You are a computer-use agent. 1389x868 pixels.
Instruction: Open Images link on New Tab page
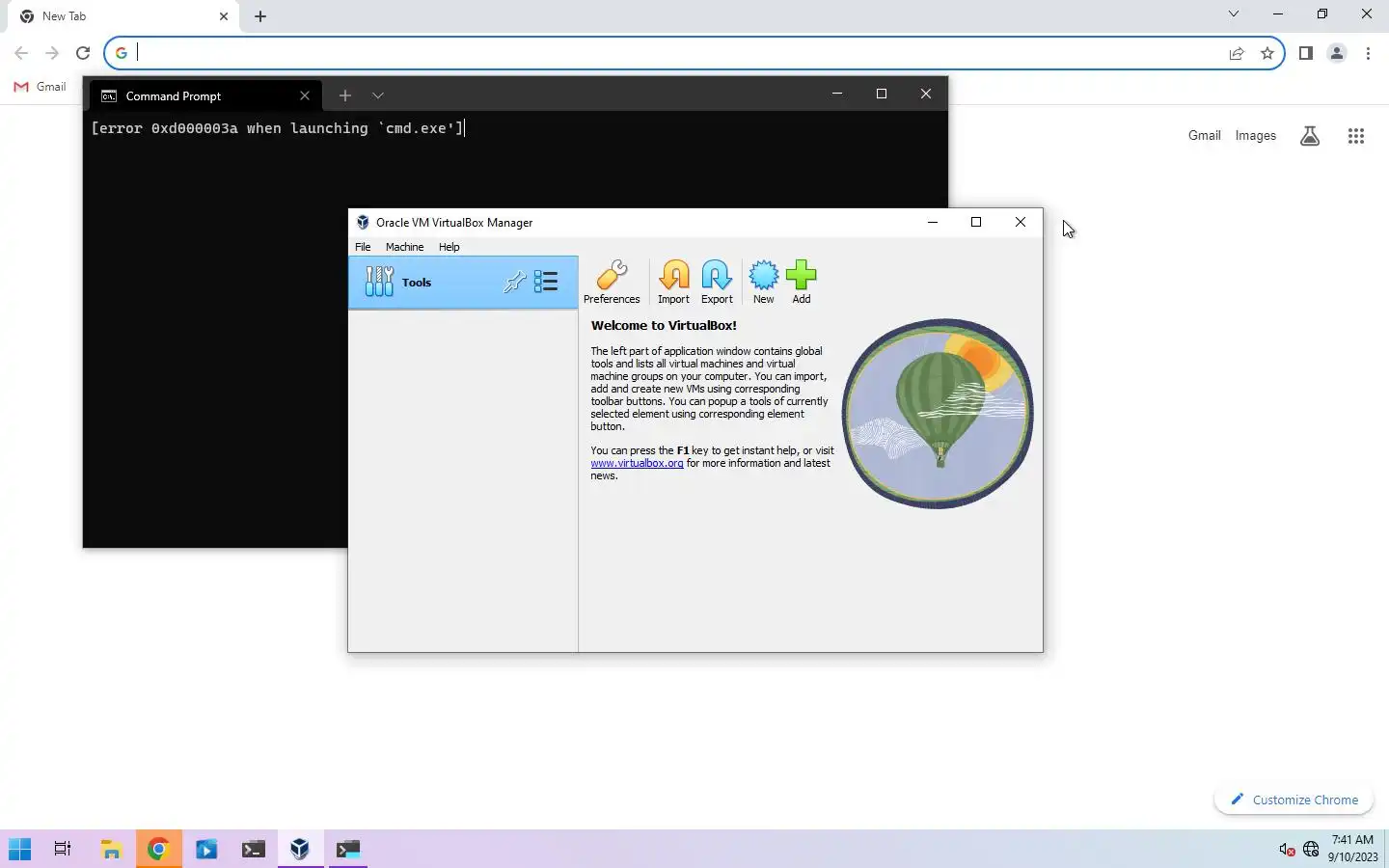[x=1256, y=136]
